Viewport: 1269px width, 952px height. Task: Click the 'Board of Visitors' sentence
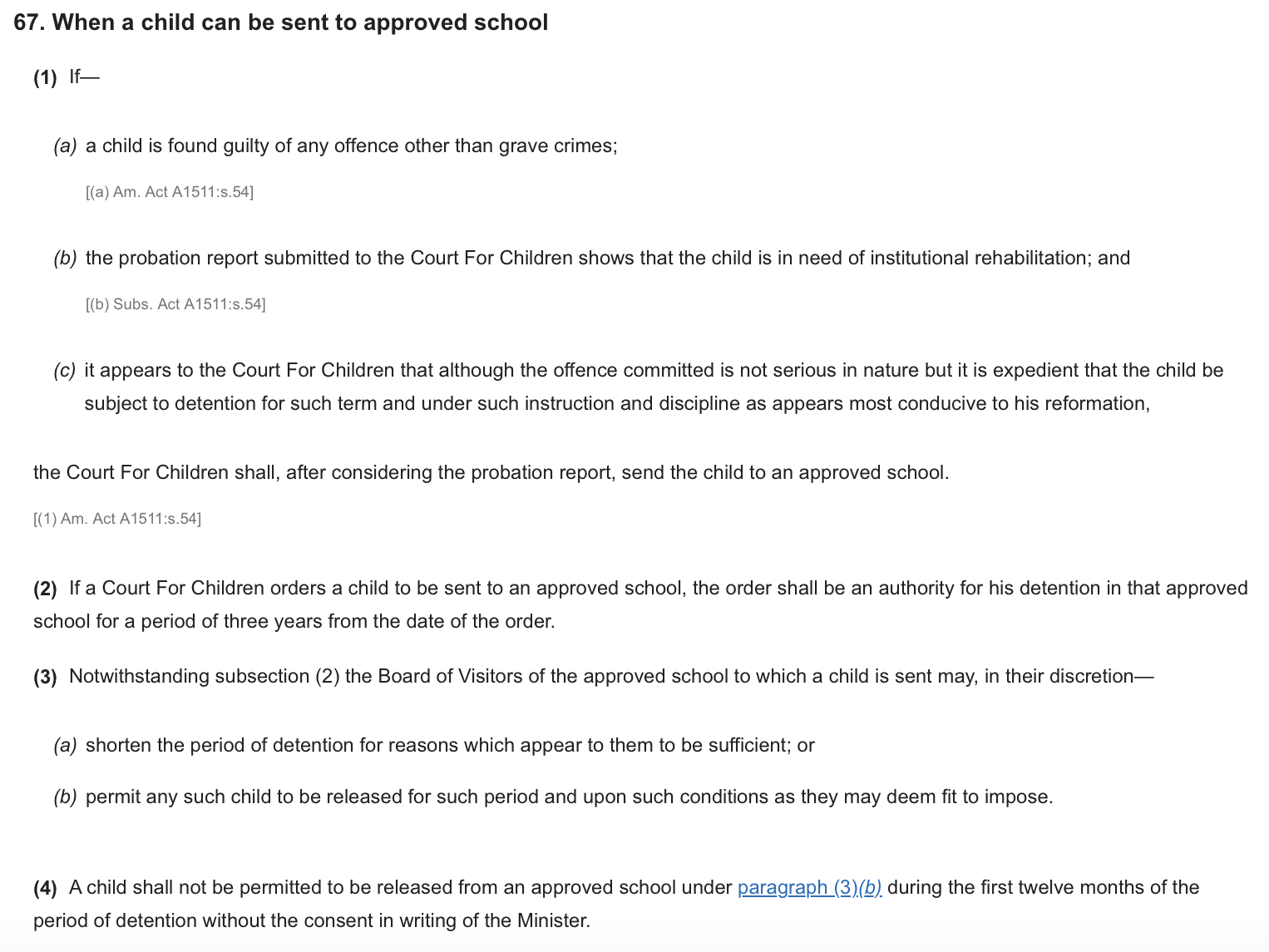point(594,676)
